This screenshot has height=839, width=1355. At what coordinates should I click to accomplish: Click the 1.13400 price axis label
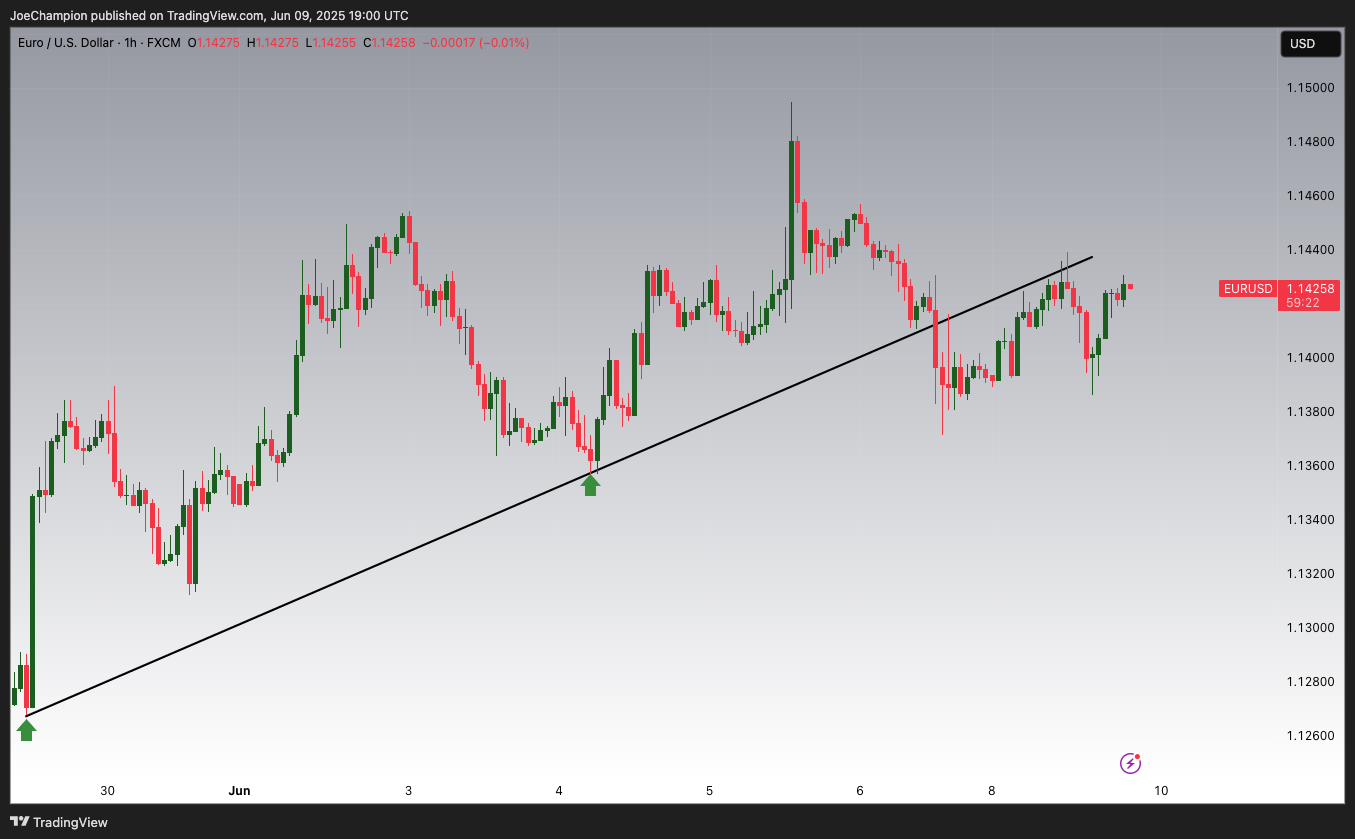(1309, 520)
